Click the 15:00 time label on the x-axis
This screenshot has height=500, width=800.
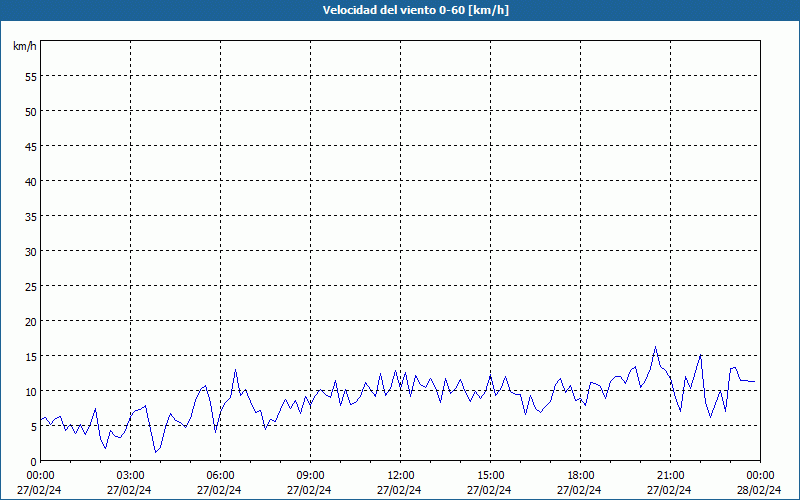(490, 475)
